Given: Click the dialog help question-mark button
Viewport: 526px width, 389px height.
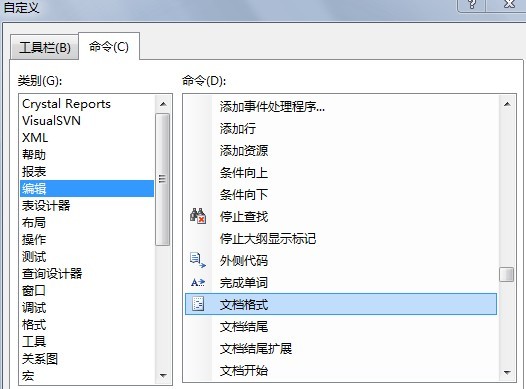Looking at the screenshot, I should [472, 4].
